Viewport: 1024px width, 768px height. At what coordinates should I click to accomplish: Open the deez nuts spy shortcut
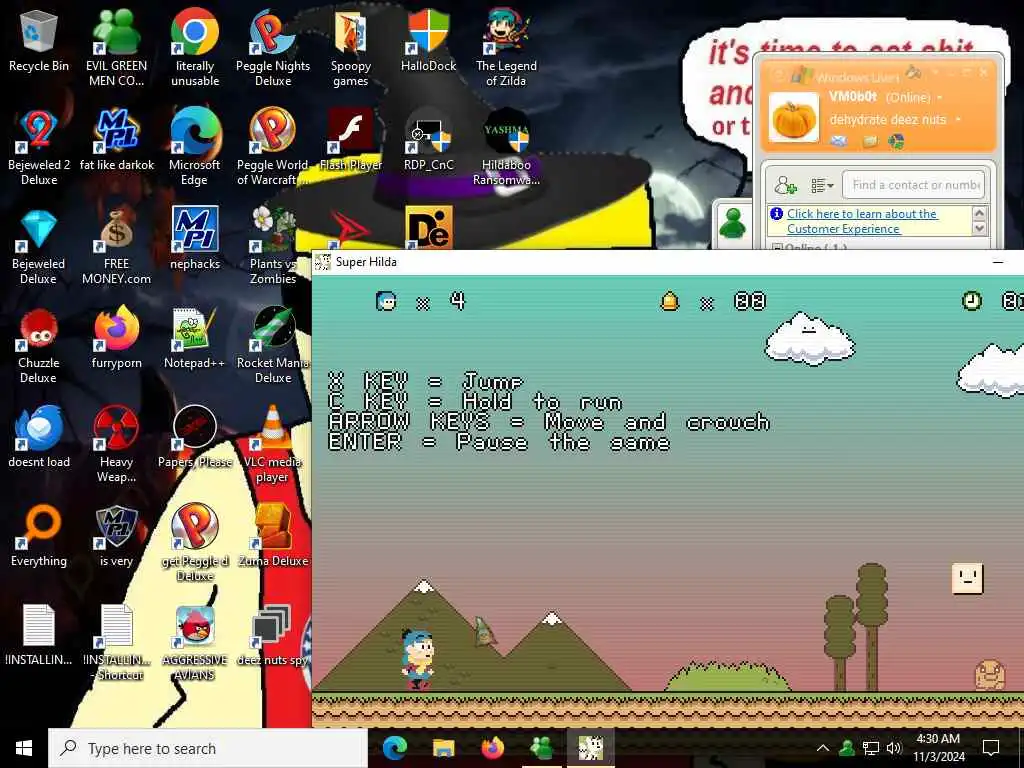click(273, 635)
